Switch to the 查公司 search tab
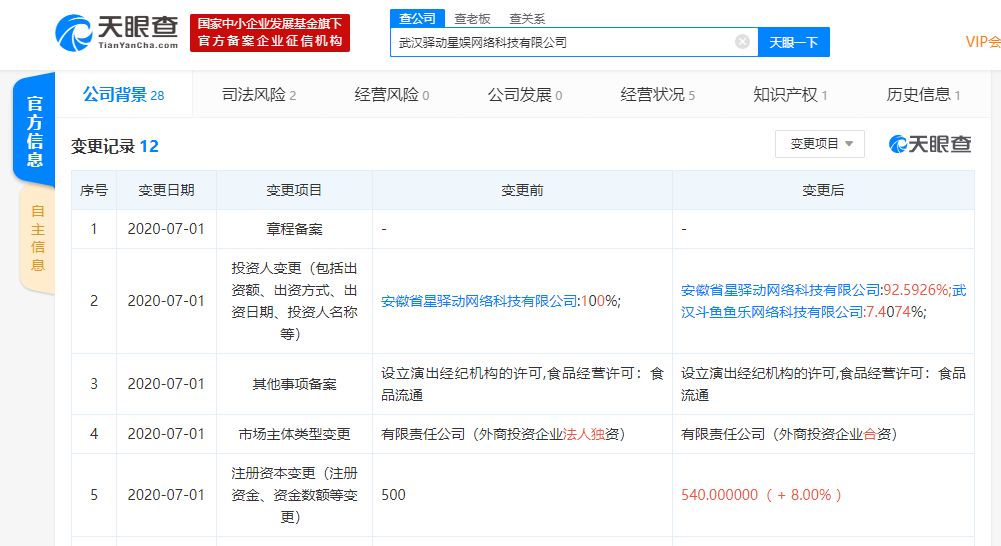This screenshot has height=546, width=1001. tap(417, 18)
